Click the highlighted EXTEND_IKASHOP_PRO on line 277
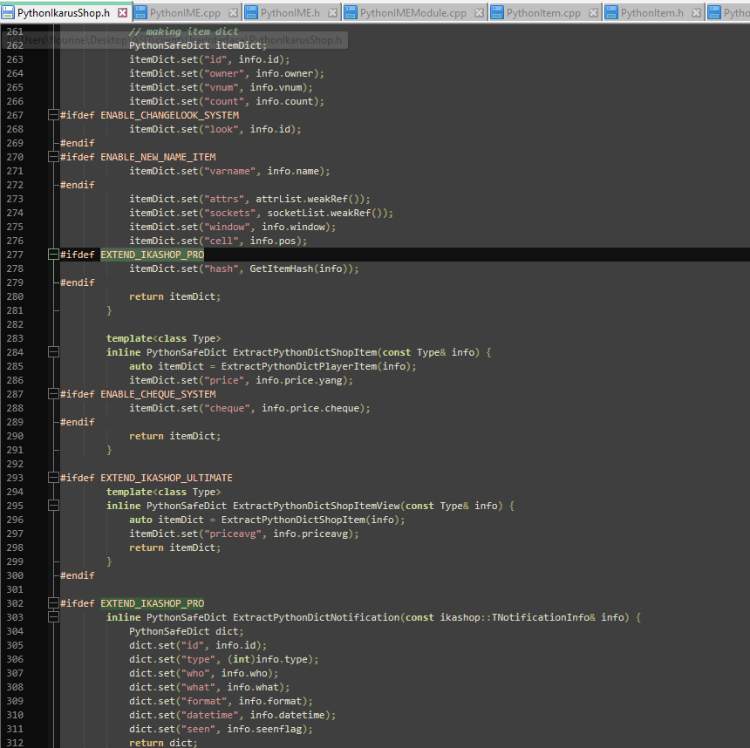Screen dimensions: 750x748 coord(152,254)
